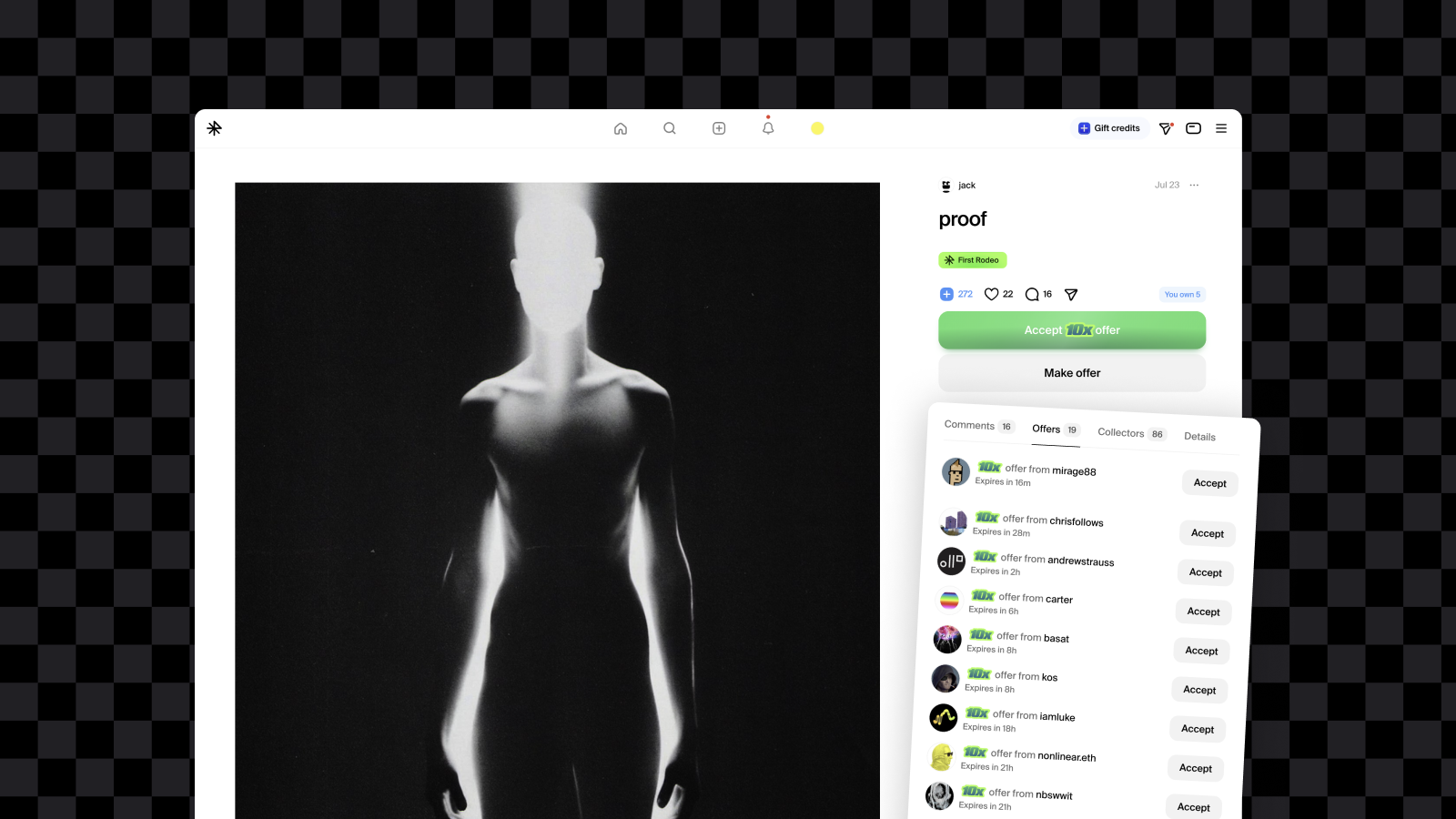Open the proof artwork image

pyautogui.click(x=557, y=500)
